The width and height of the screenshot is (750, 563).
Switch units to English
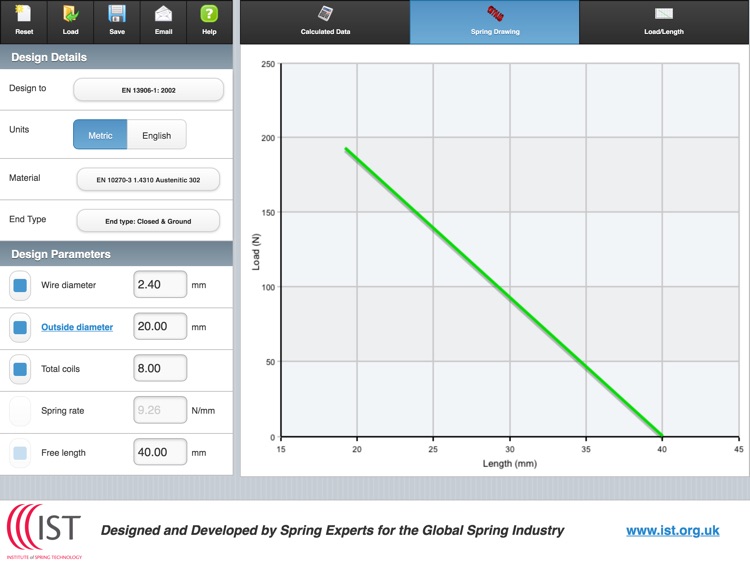point(156,135)
